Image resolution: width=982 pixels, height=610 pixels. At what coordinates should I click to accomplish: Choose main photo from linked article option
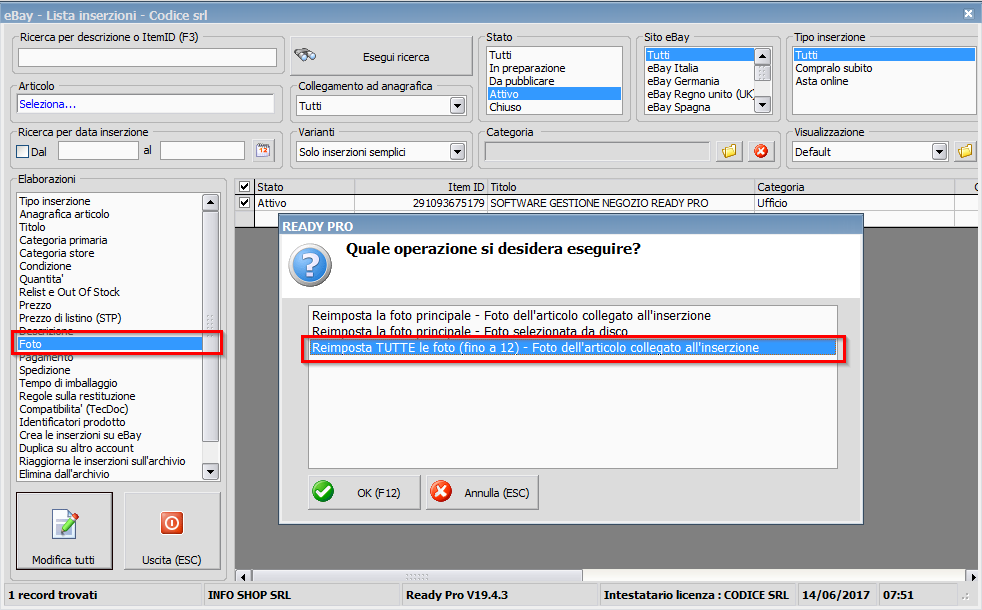pyautogui.click(x=572, y=316)
